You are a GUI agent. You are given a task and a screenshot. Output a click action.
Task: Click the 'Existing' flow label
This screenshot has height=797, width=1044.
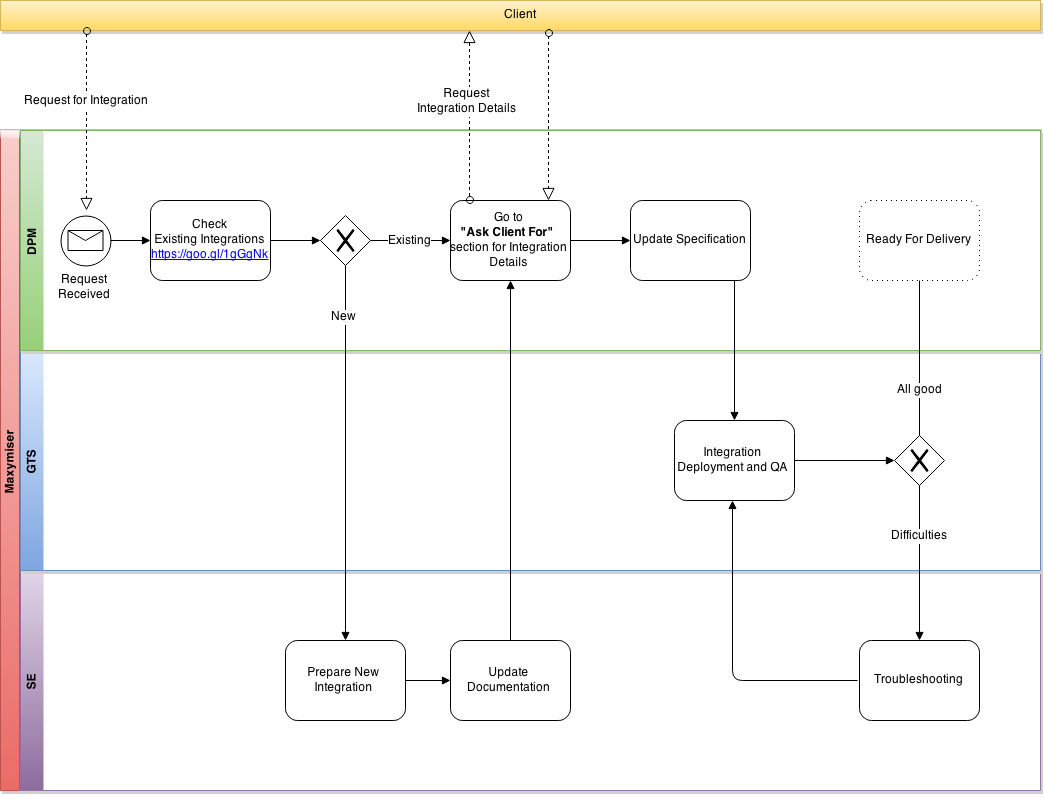point(409,240)
